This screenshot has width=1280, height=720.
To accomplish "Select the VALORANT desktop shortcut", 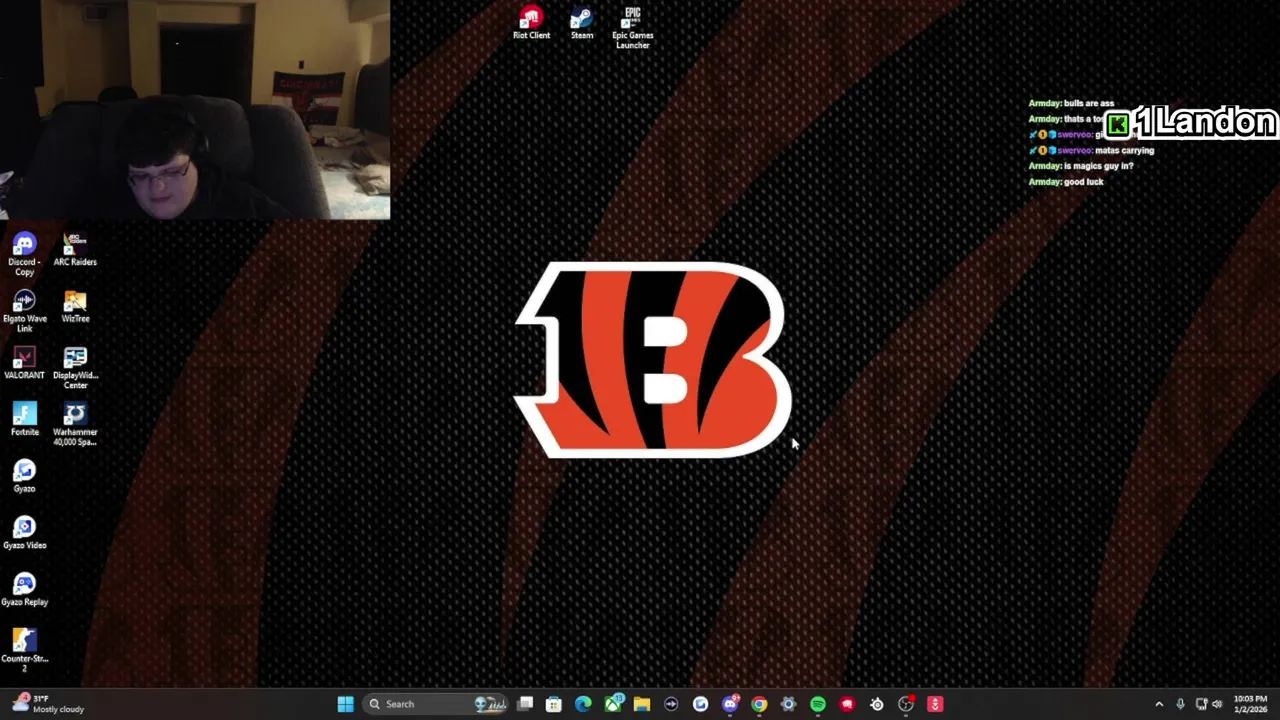I will pyautogui.click(x=24, y=363).
